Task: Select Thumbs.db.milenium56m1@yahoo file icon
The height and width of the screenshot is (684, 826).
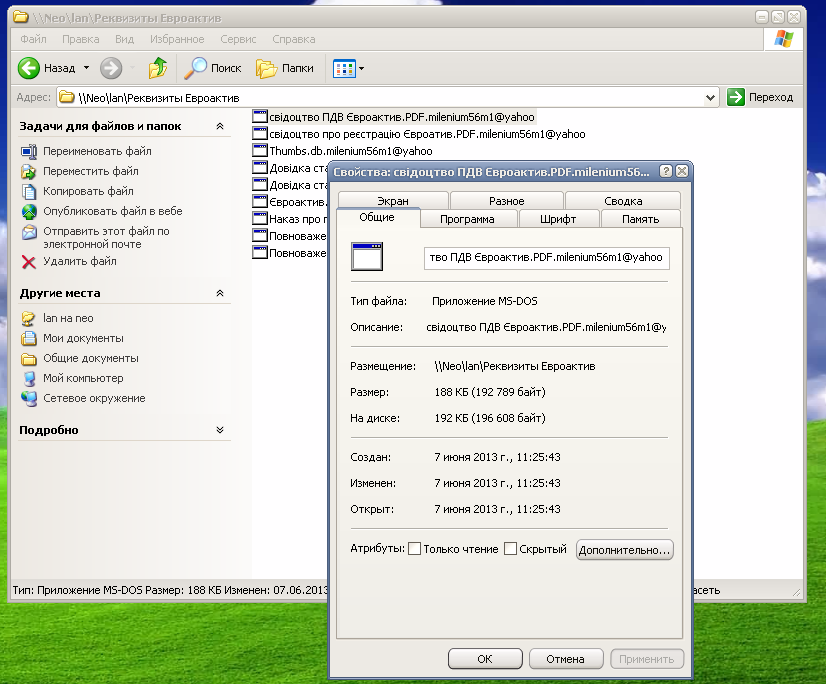Action: (x=261, y=151)
